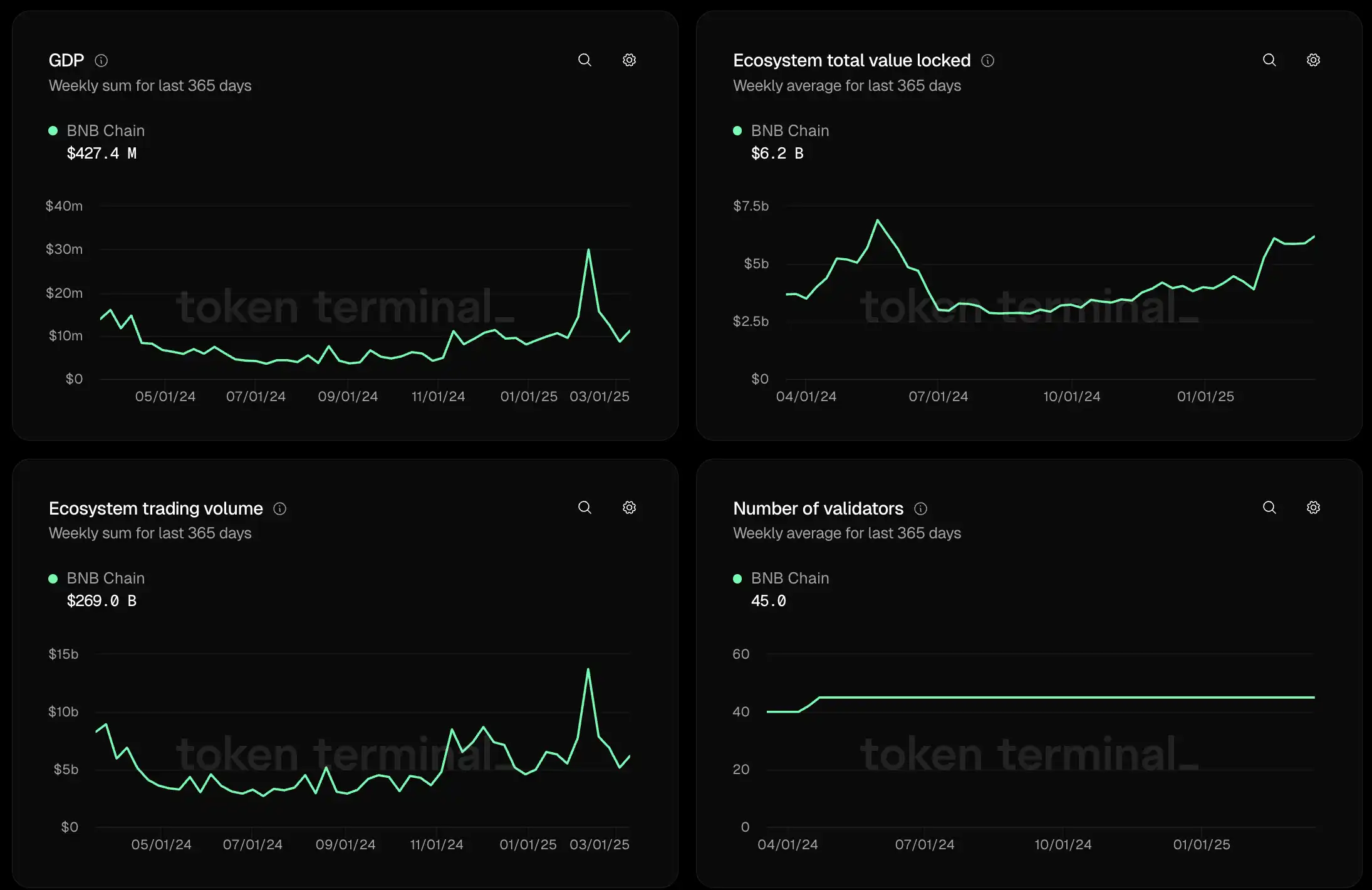Open settings gear on GDP chart
Viewport: 1372px width, 890px height.
click(629, 60)
